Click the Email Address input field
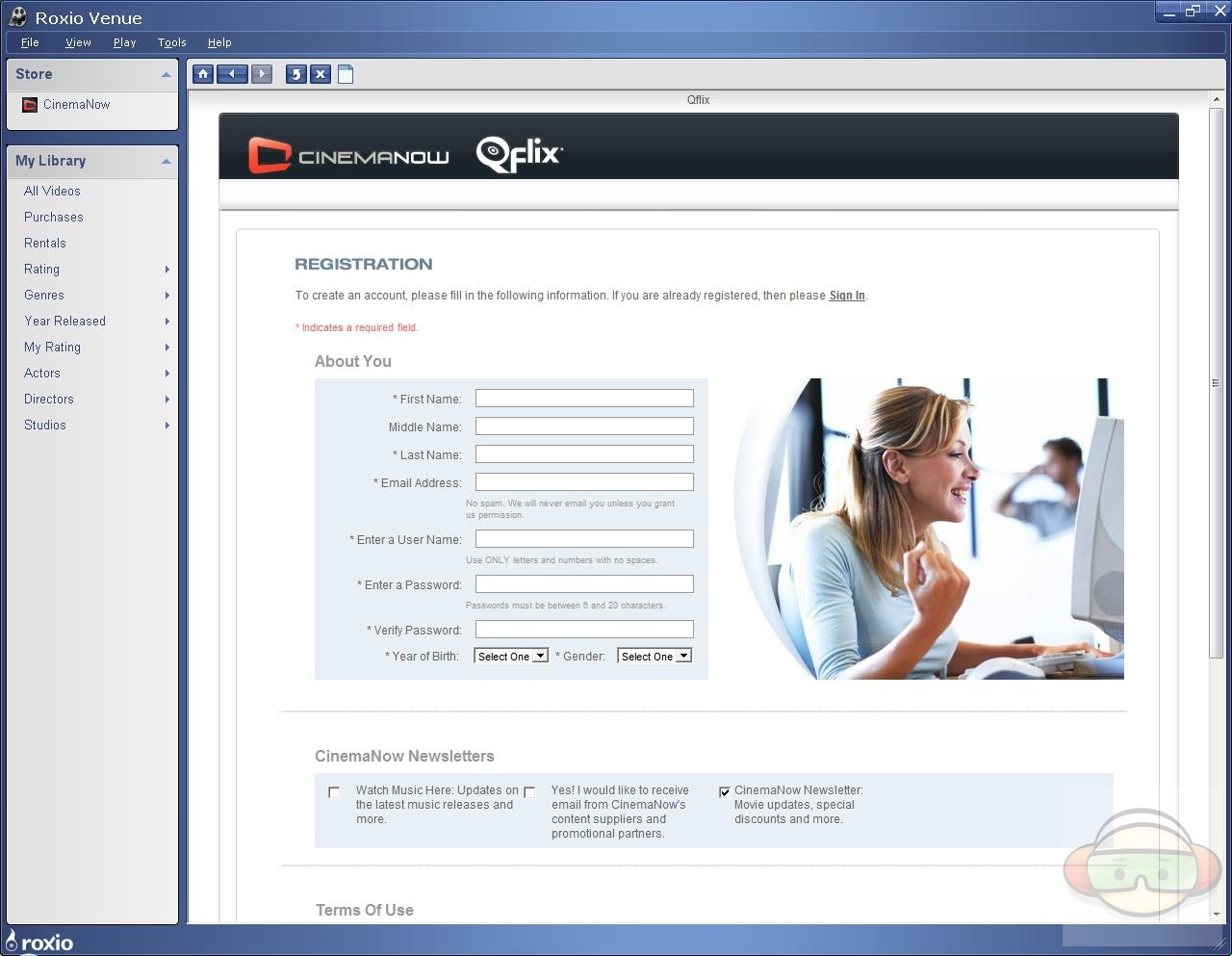 (x=584, y=482)
